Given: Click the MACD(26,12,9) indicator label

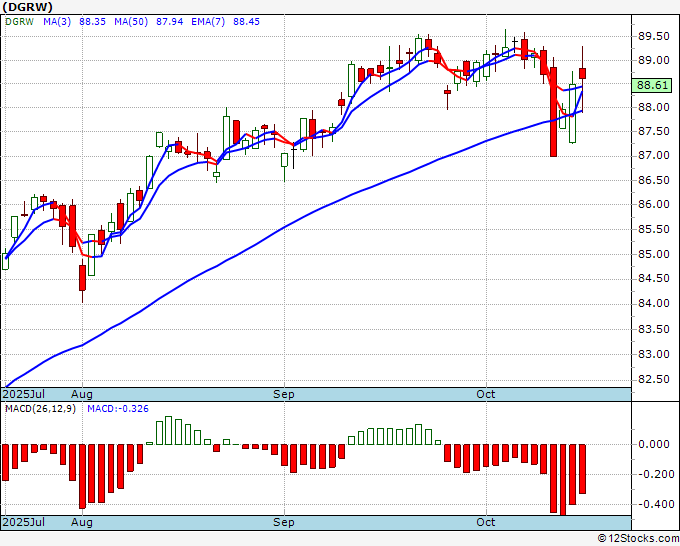Looking at the screenshot, I should (x=40, y=409).
